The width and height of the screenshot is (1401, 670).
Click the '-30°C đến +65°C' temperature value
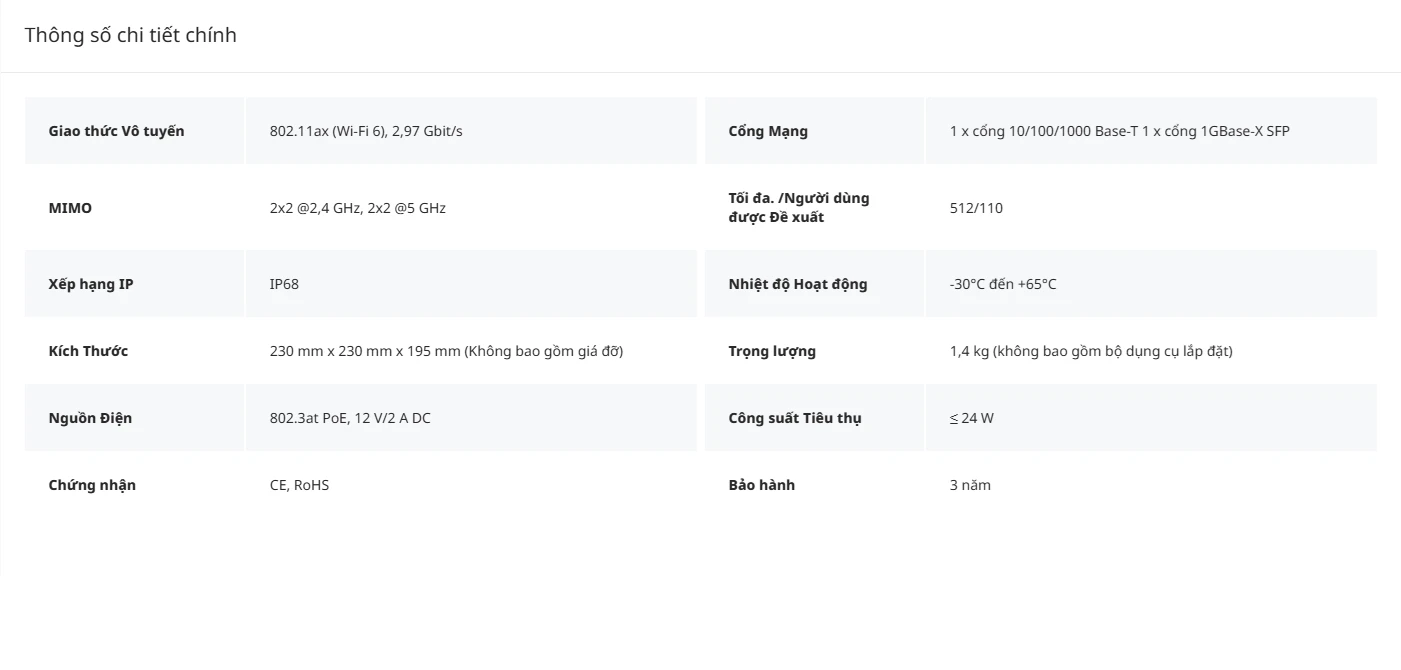click(x=1003, y=284)
